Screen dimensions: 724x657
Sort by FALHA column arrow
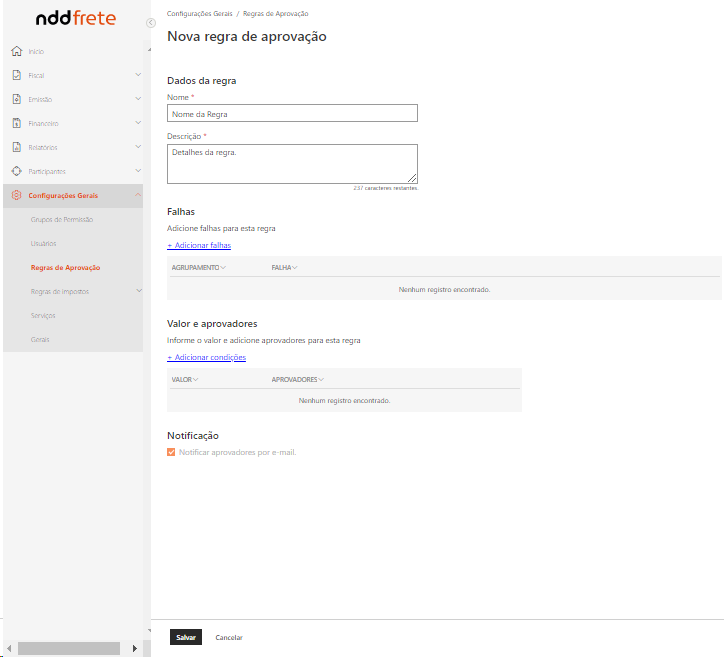(x=295, y=268)
